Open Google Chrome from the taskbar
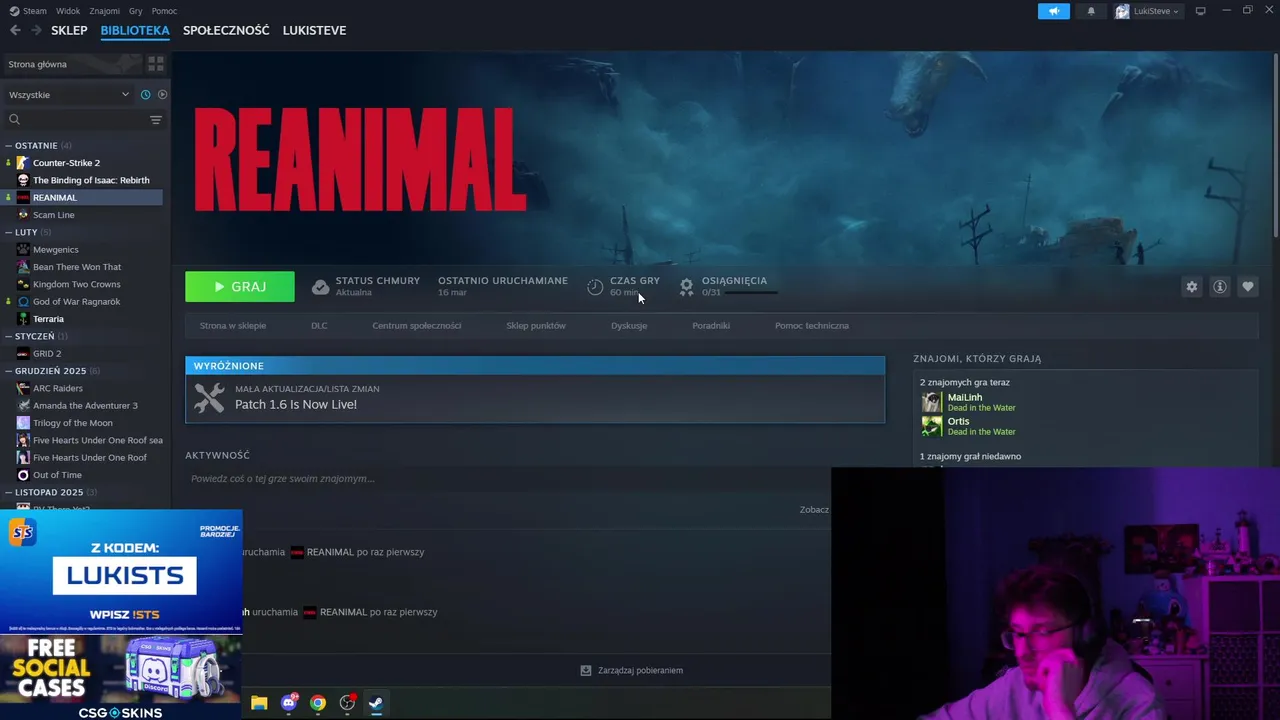The image size is (1280, 720). tap(318, 703)
